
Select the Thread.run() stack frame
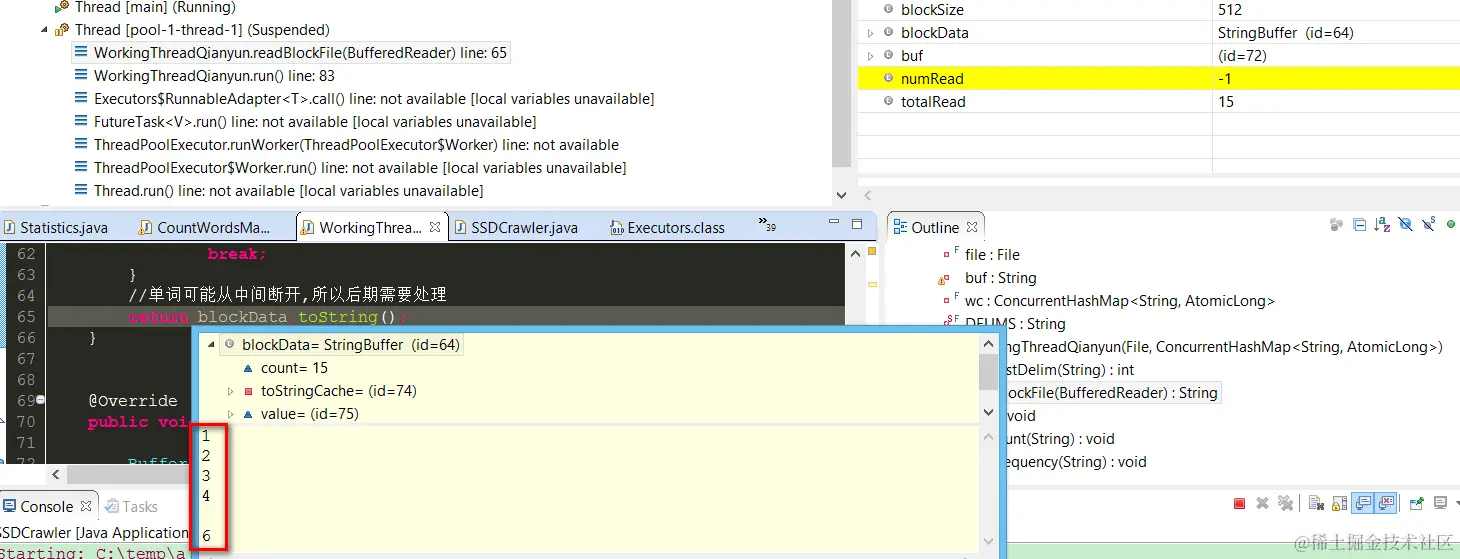click(x=279, y=190)
